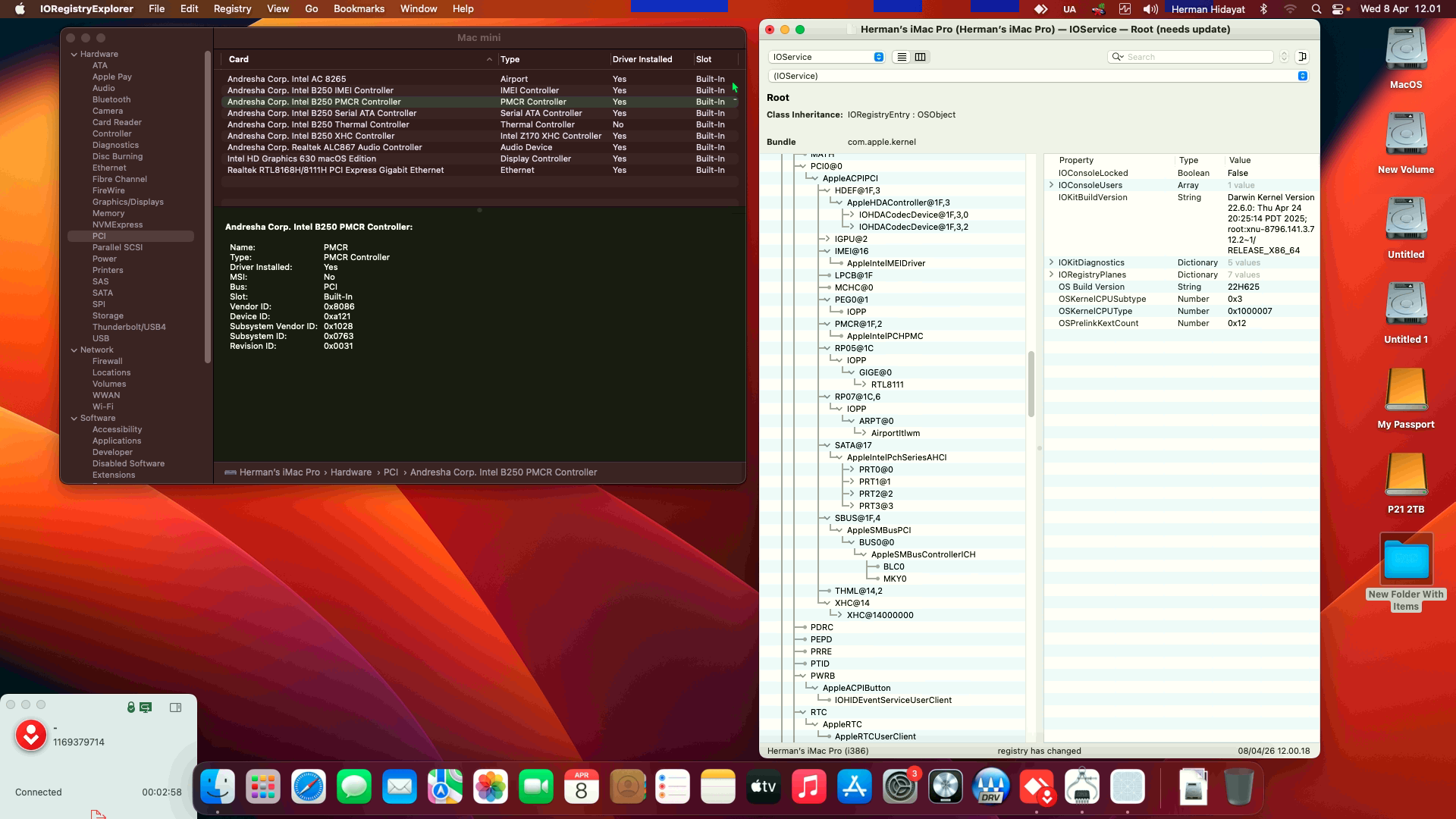Select the AppleIntelPCHPMC tree entry

[884, 336]
